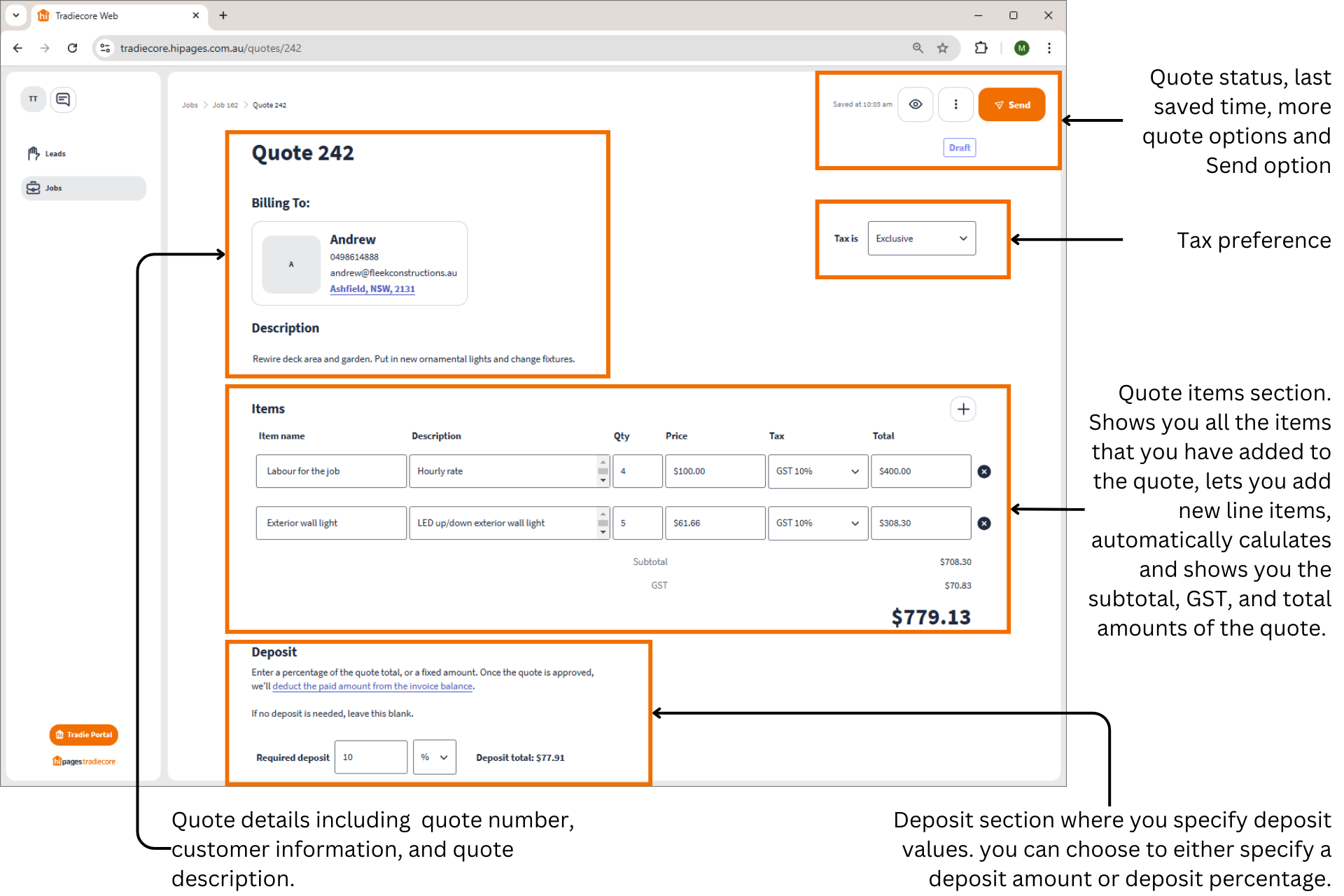1344x896 pixels.
Task: Open GST 10% dropdown for Labour row
Action: tap(818, 472)
